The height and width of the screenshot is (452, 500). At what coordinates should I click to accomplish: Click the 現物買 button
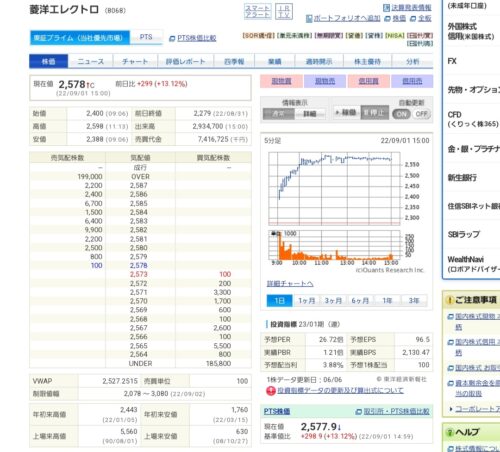(x=281, y=81)
